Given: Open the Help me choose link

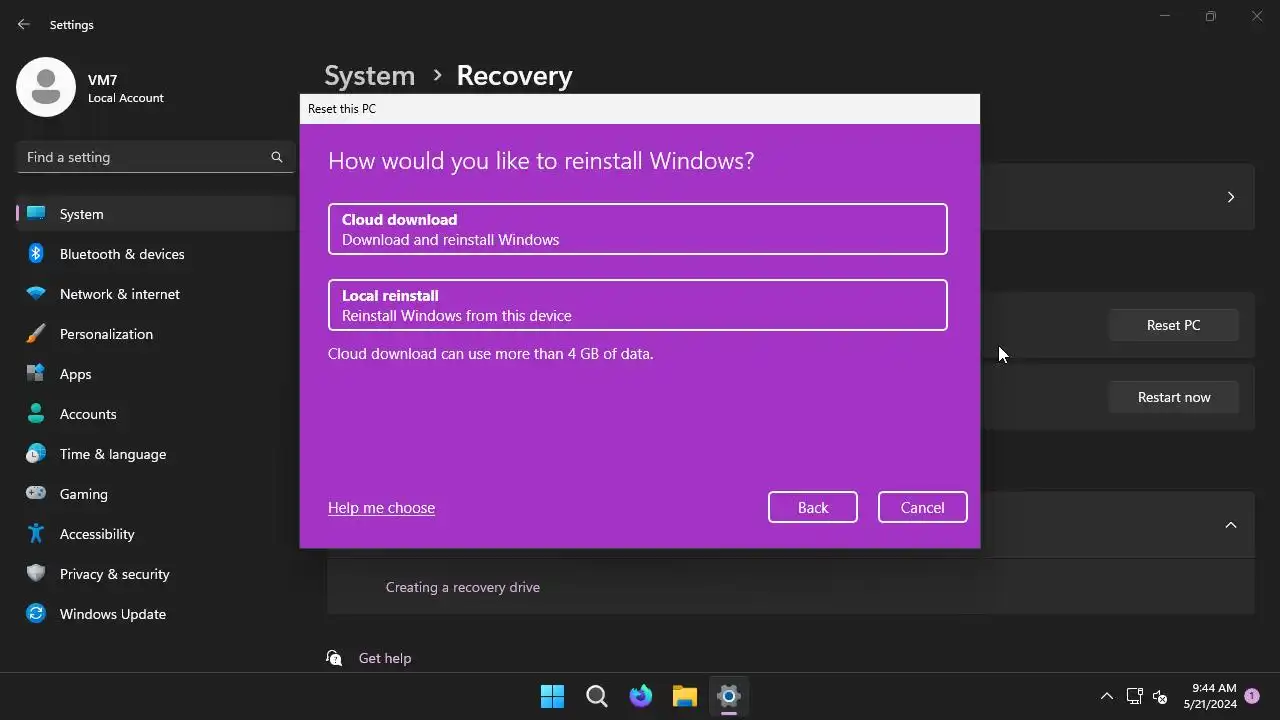Looking at the screenshot, I should pos(381,508).
